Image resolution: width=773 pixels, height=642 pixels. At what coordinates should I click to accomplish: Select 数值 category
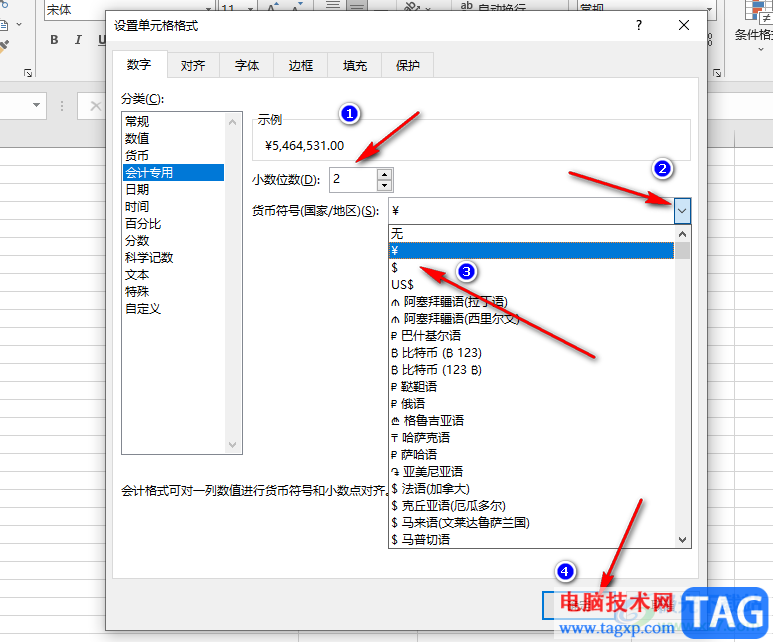(x=173, y=139)
